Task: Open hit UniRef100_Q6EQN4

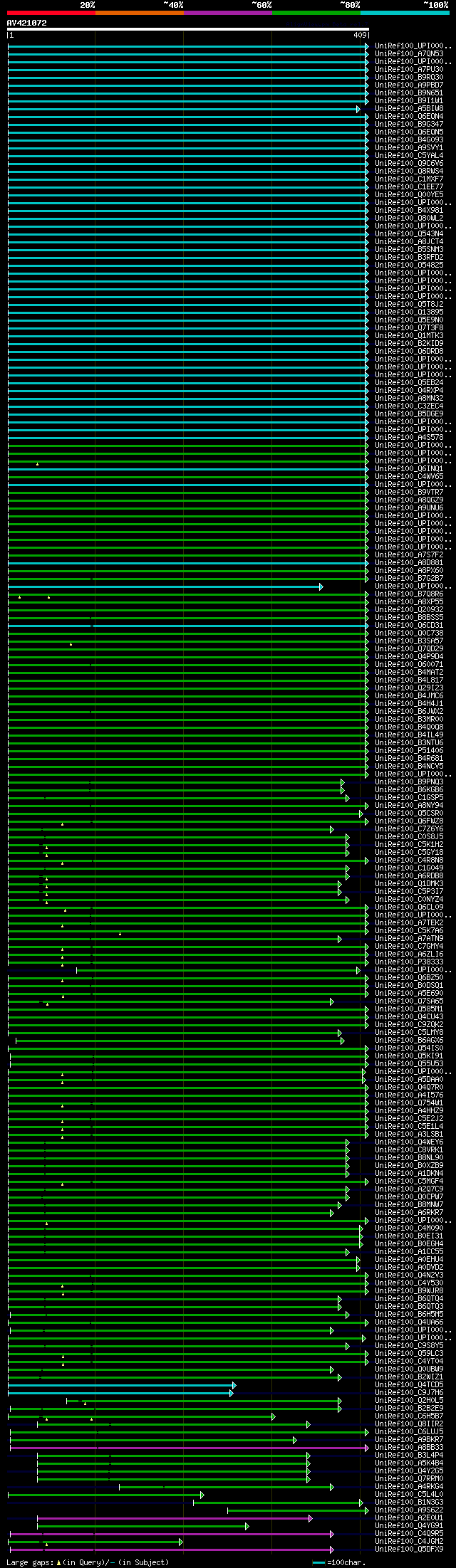Action: click(x=409, y=117)
